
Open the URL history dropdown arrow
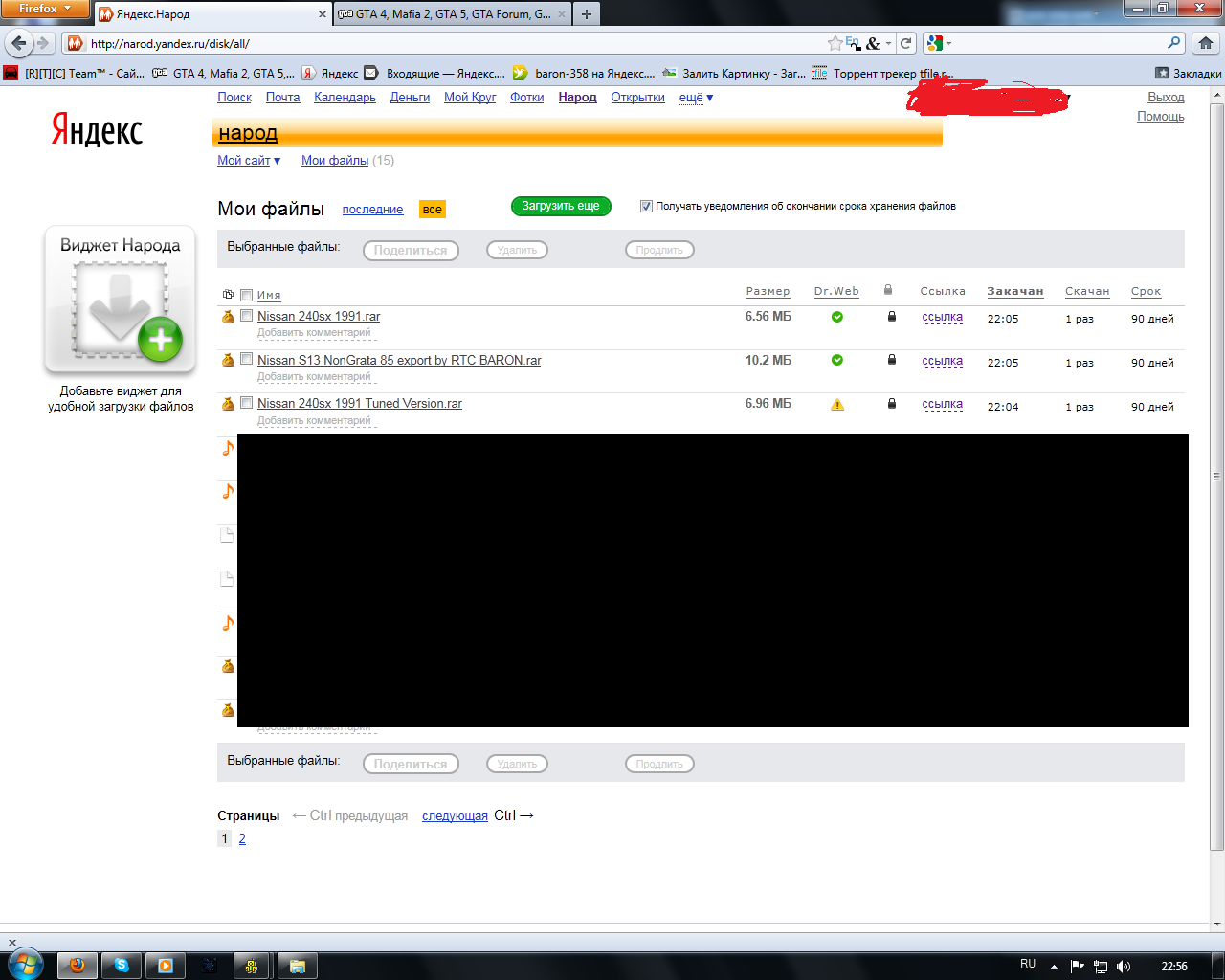[x=889, y=43]
